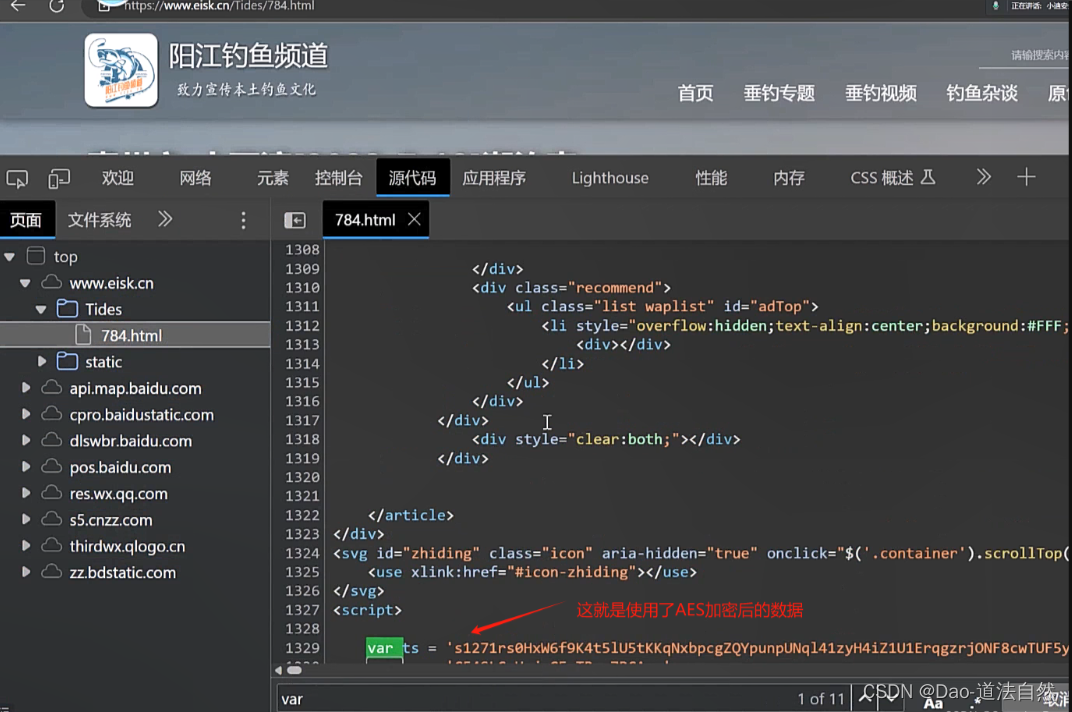Toggle the device emulation toolbar icon

click(x=59, y=178)
